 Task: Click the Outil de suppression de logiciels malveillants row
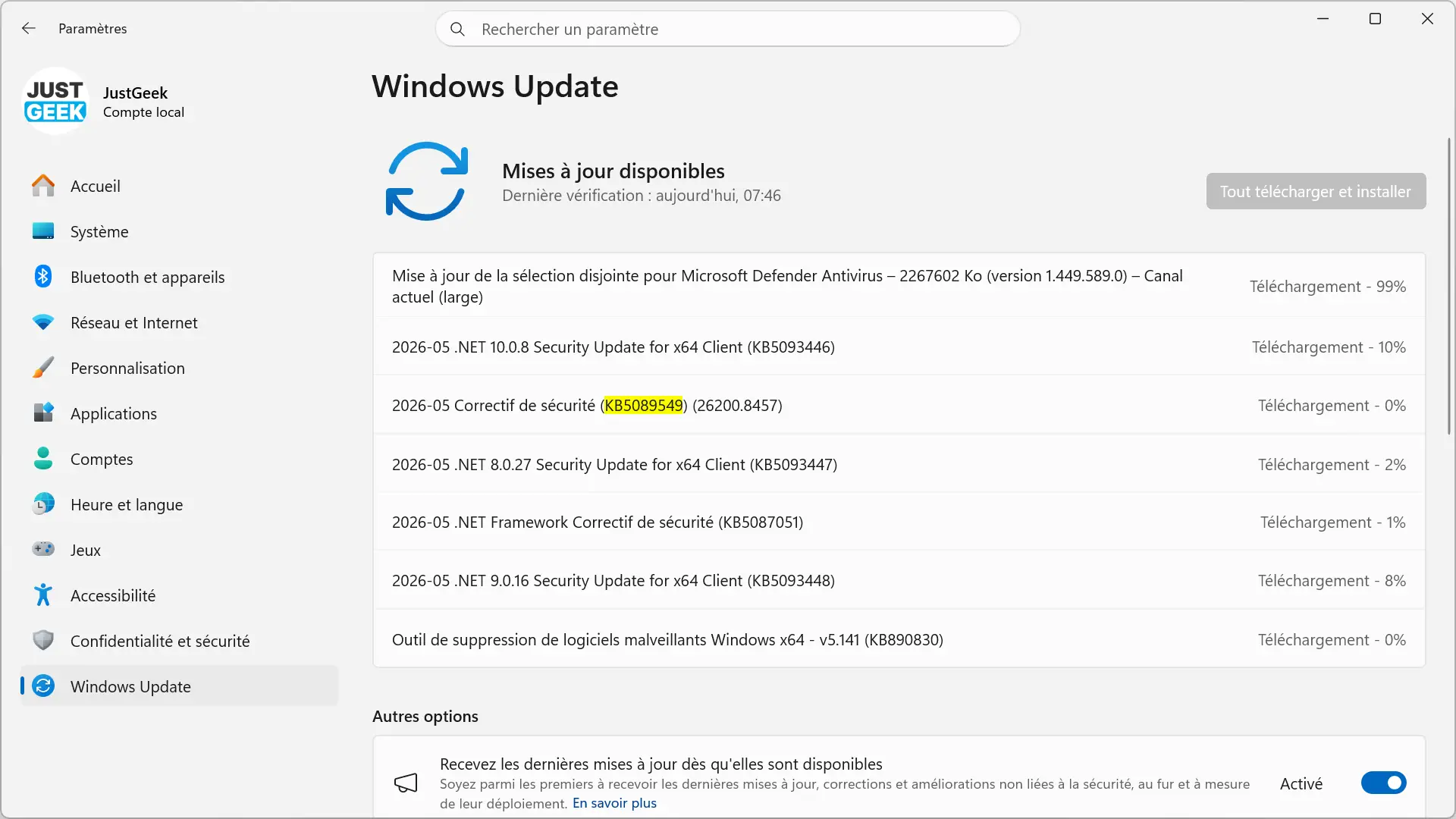899,639
